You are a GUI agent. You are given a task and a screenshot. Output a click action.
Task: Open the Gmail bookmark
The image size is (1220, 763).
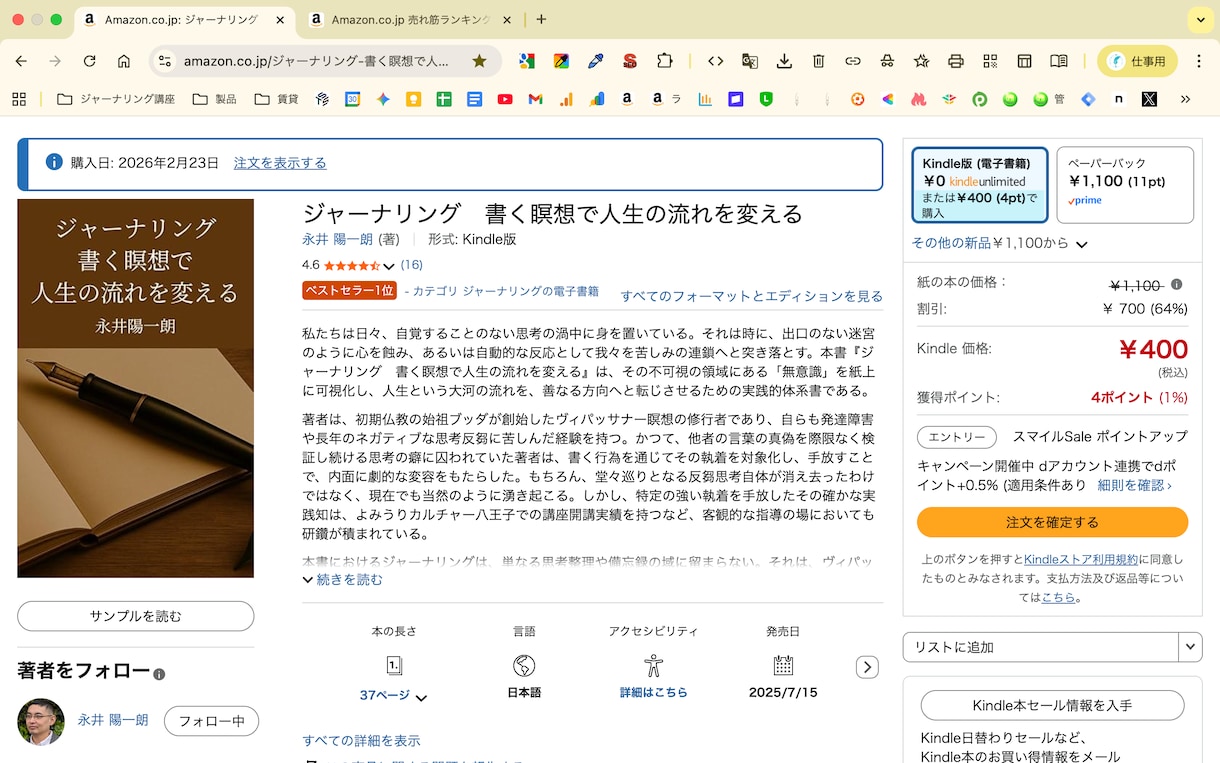pyautogui.click(x=535, y=99)
